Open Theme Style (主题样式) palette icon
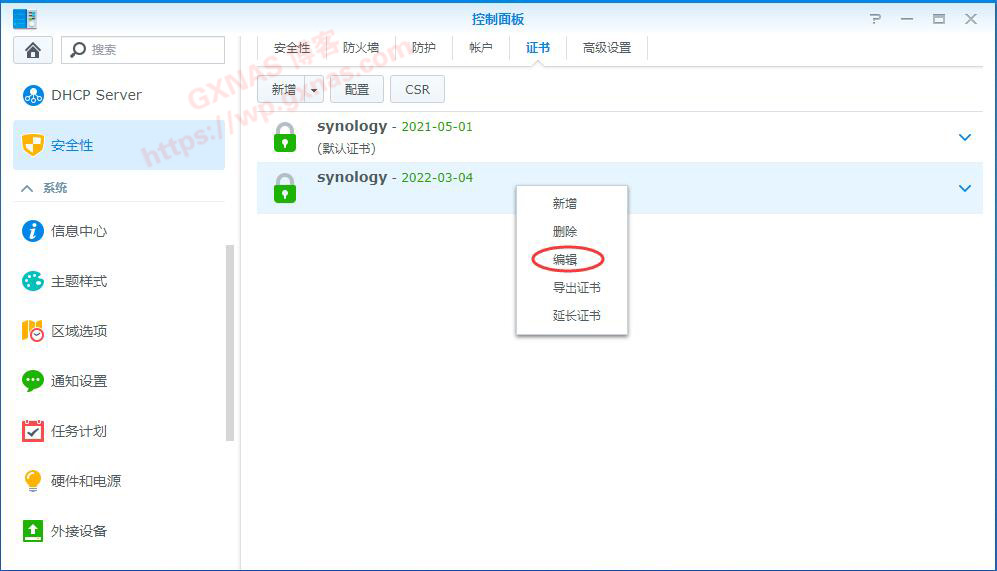The height and width of the screenshot is (571, 997). 33,281
